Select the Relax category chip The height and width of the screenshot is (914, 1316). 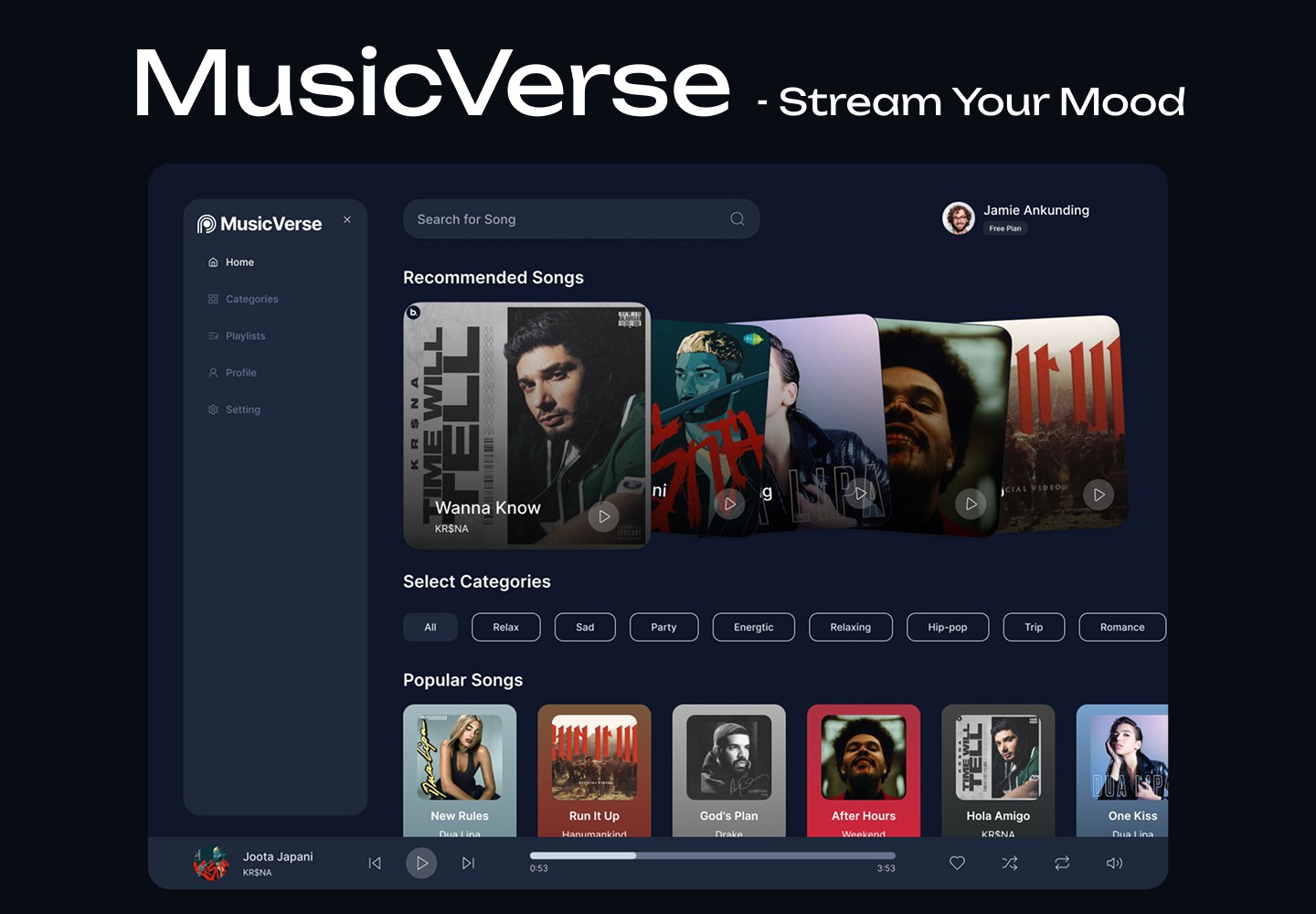506,627
